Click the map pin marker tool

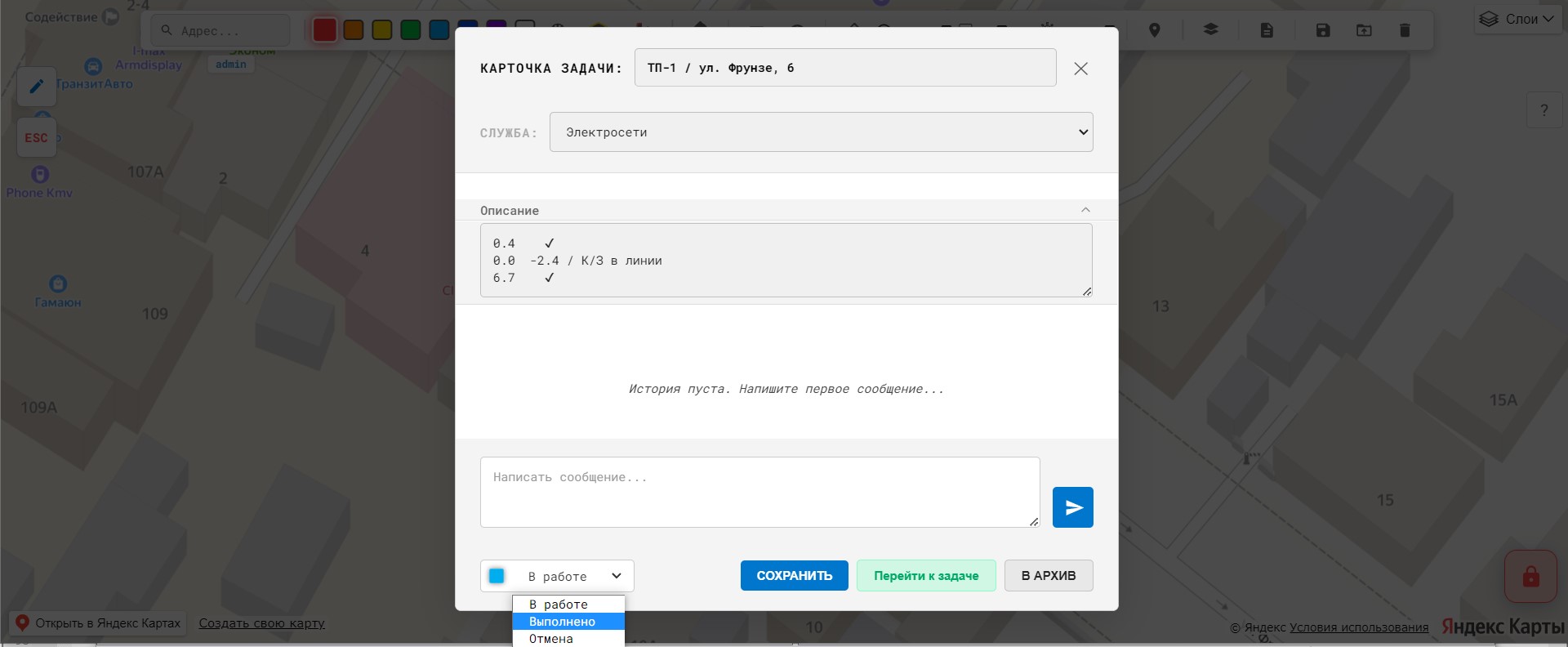[x=1154, y=30]
